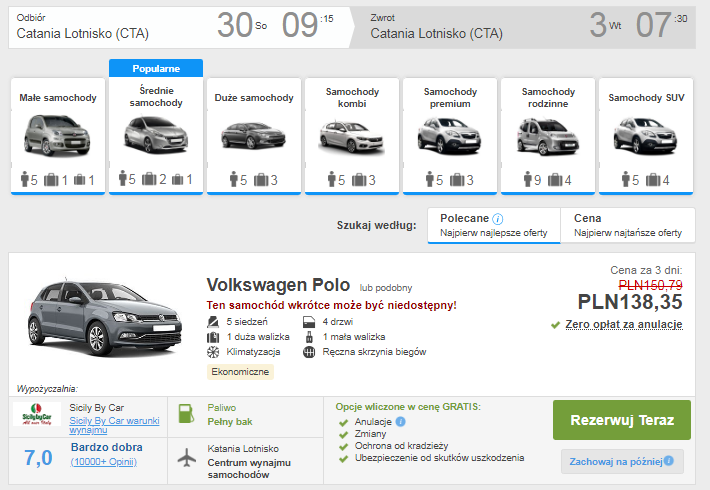Sort by Polecane best offers first
The width and height of the screenshot is (710, 490).
(494, 226)
